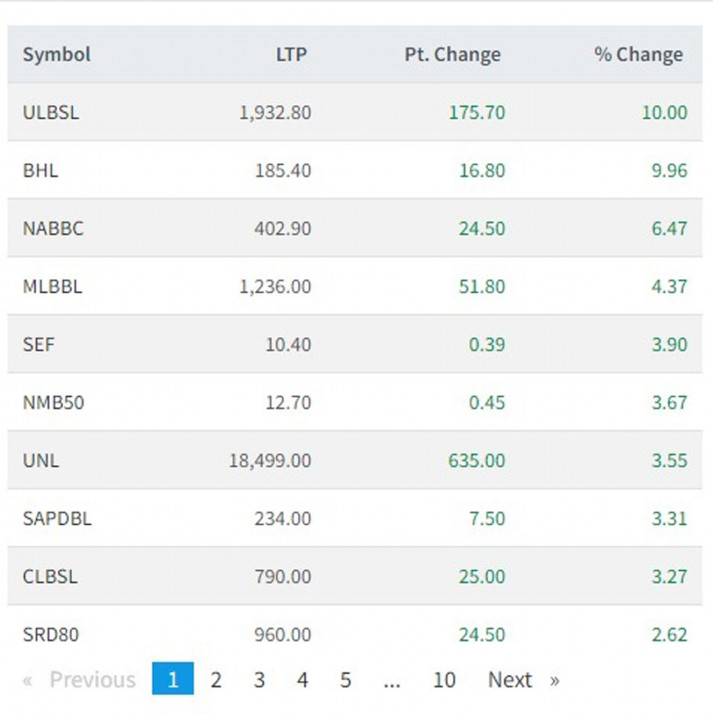This screenshot has height=720, width=713.
Task: Open SAPDBL stock entry
Action: (56, 518)
